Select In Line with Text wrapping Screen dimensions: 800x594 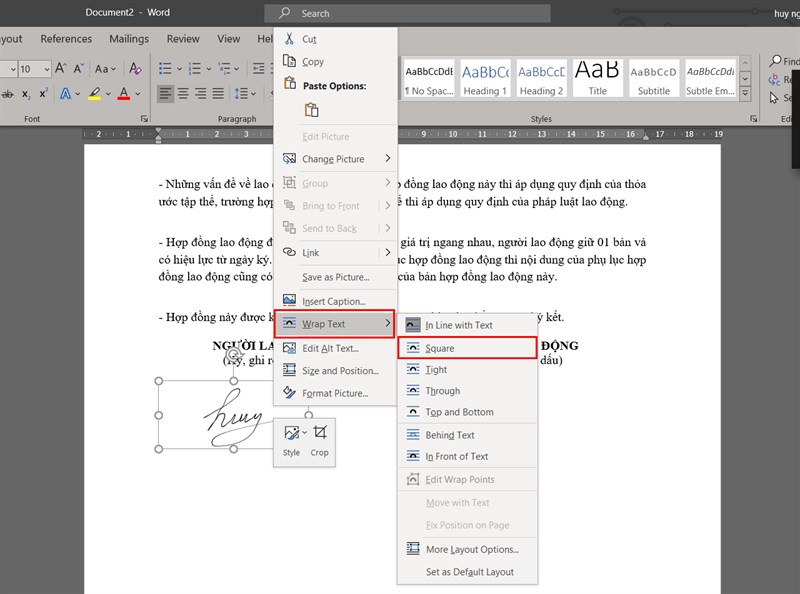coord(467,325)
